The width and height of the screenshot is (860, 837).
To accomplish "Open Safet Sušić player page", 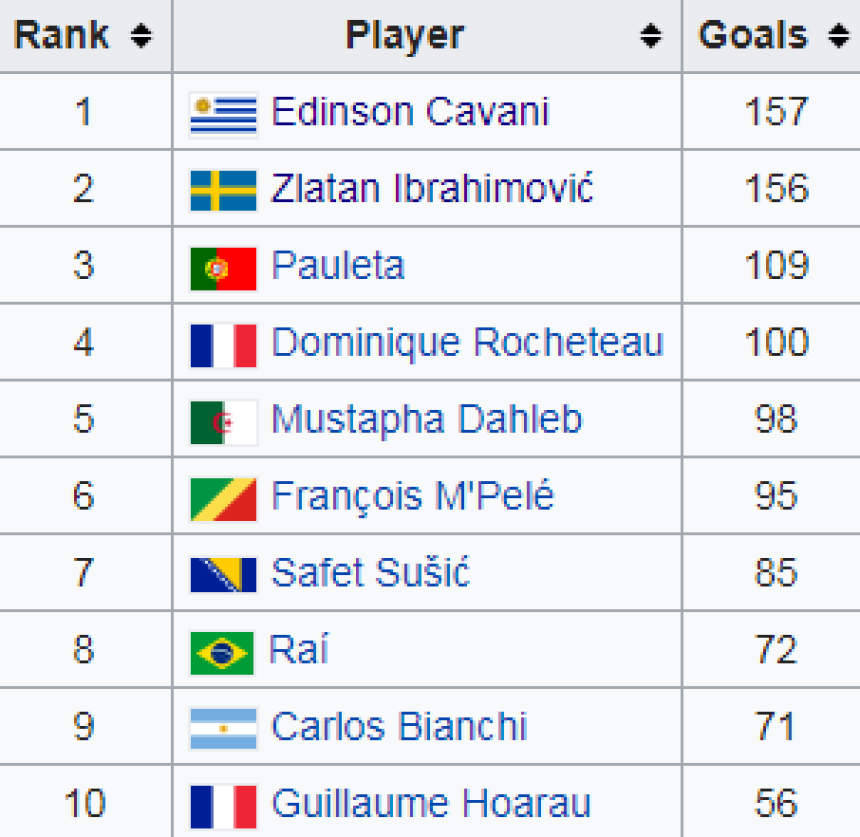I will point(371,573).
